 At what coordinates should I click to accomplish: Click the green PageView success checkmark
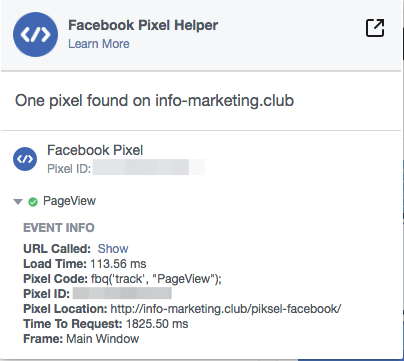click(33, 202)
